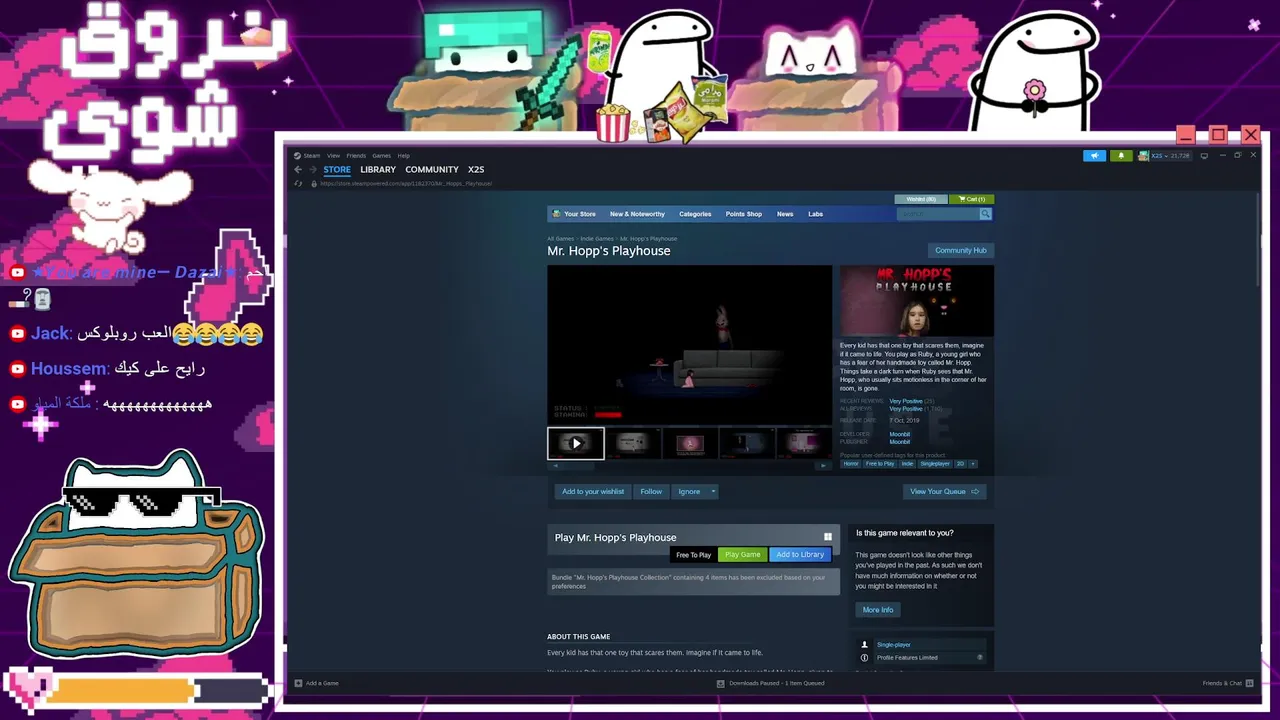Toggle Big Picture mode monitor icon
Screen dimensions: 1280x720
[1204, 156]
